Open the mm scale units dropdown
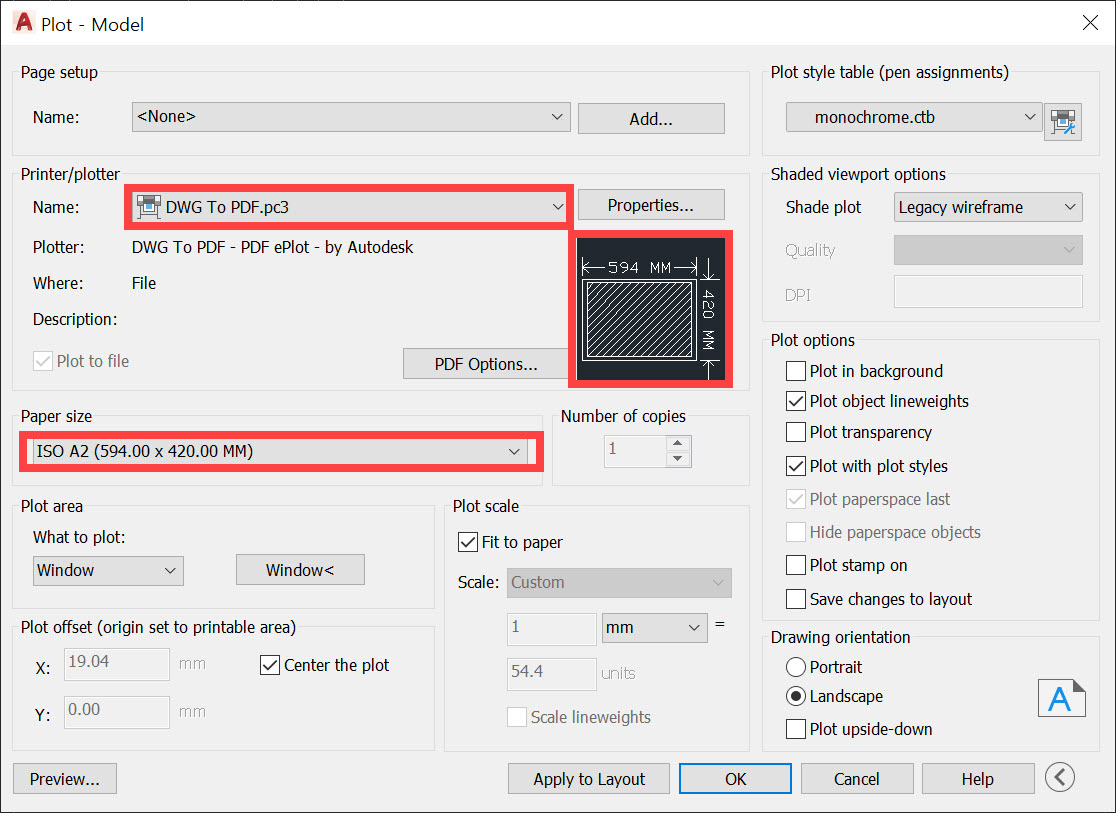The width and height of the screenshot is (1116, 813). click(655, 628)
